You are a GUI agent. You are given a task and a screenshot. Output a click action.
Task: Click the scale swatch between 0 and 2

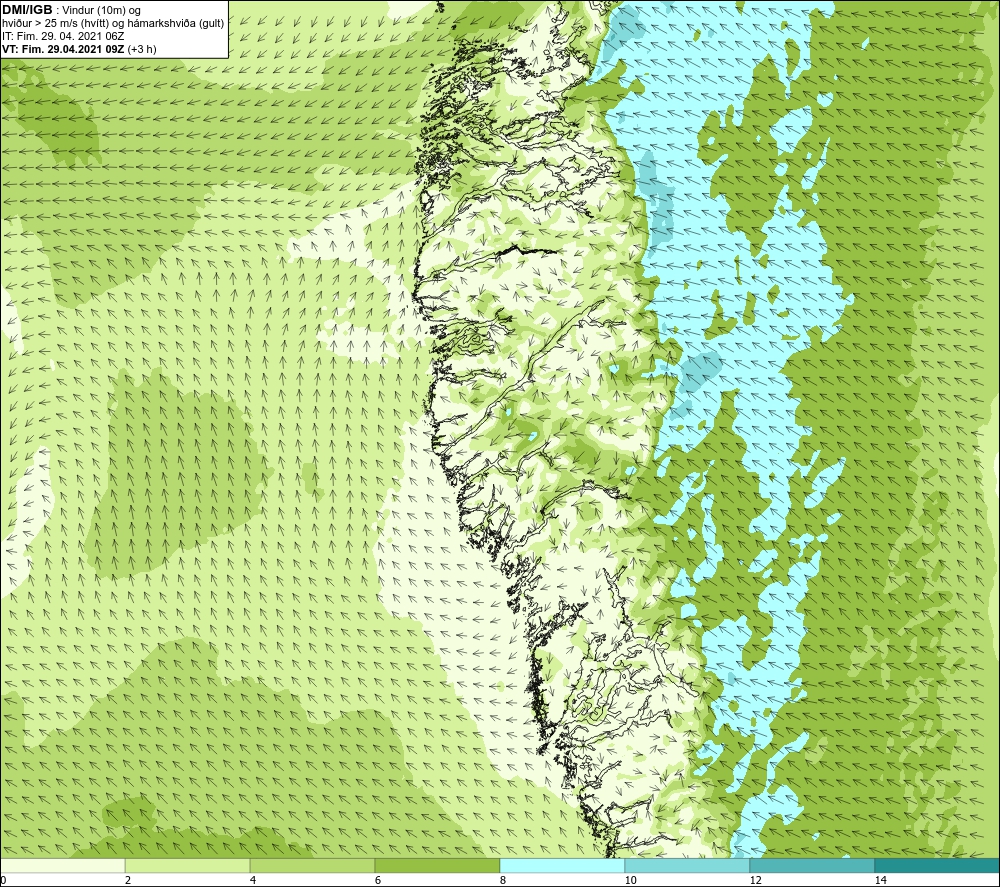point(62,866)
